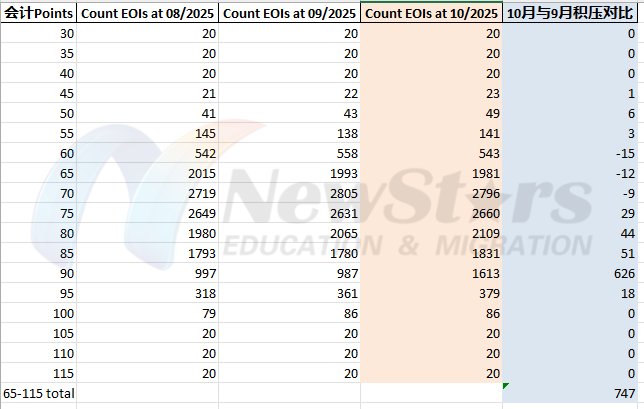
Task: Click the cell with value 361
Action: point(290,322)
